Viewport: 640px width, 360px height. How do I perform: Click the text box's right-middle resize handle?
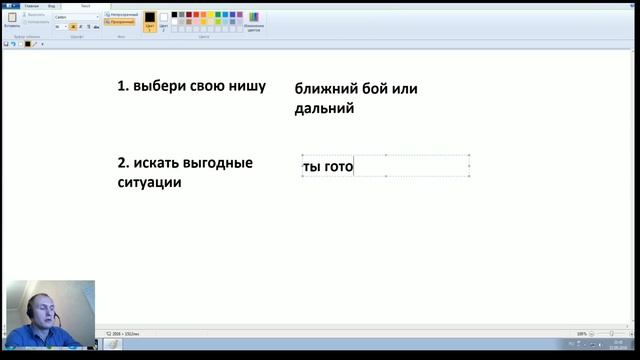469,166
